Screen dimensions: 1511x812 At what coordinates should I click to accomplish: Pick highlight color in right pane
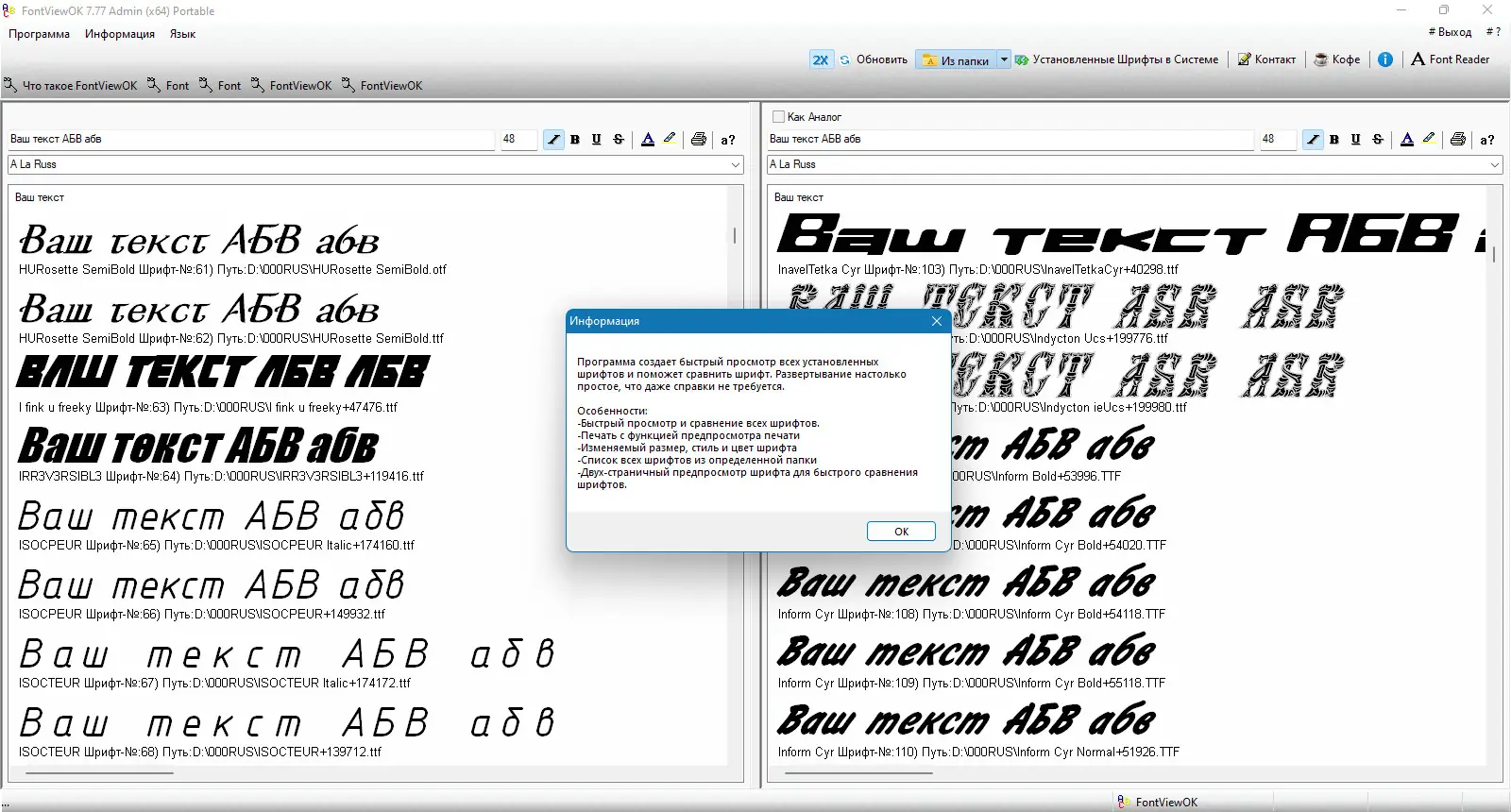pos(1429,140)
